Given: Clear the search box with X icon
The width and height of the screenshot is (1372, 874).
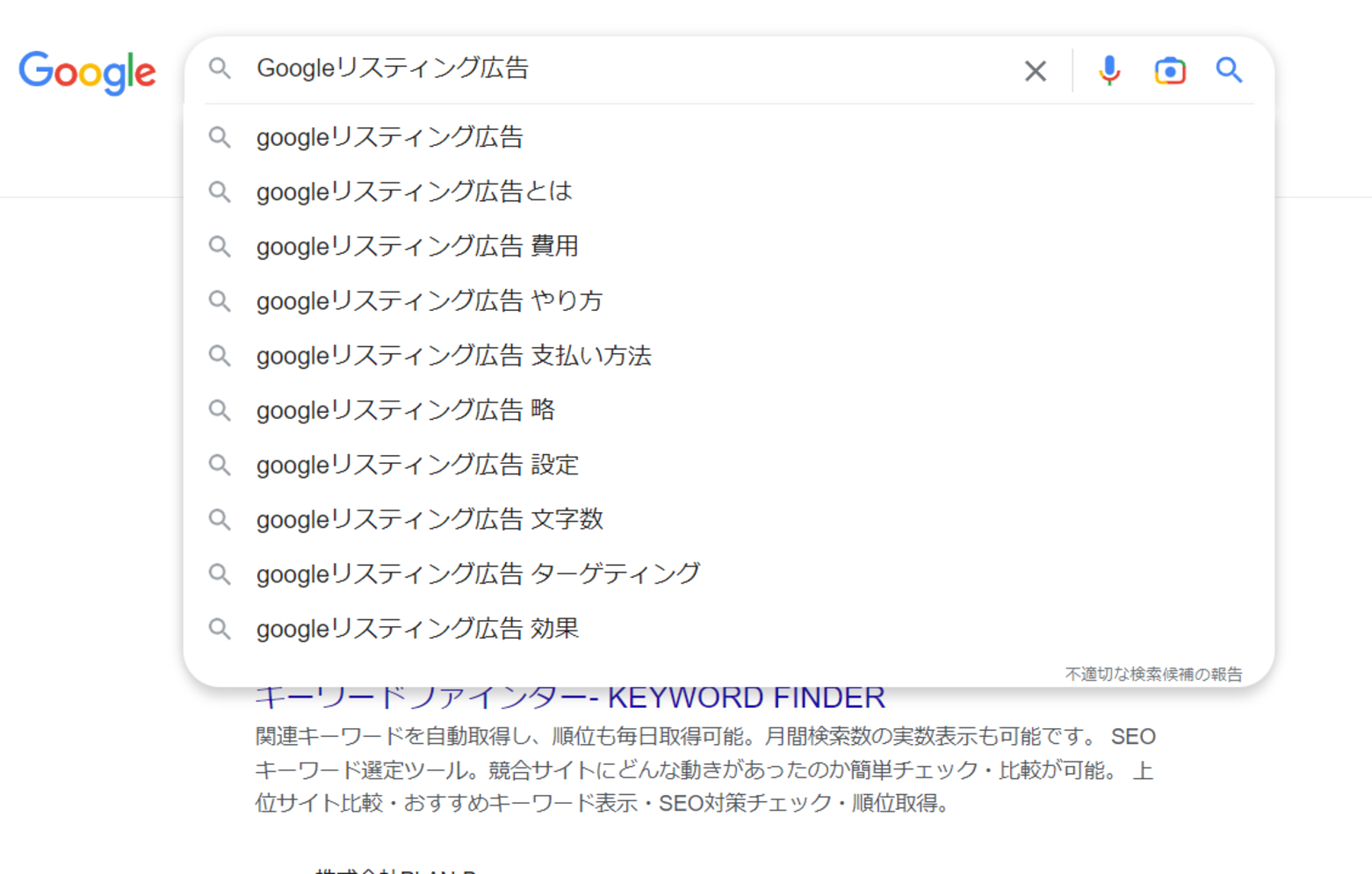Looking at the screenshot, I should click(1035, 71).
